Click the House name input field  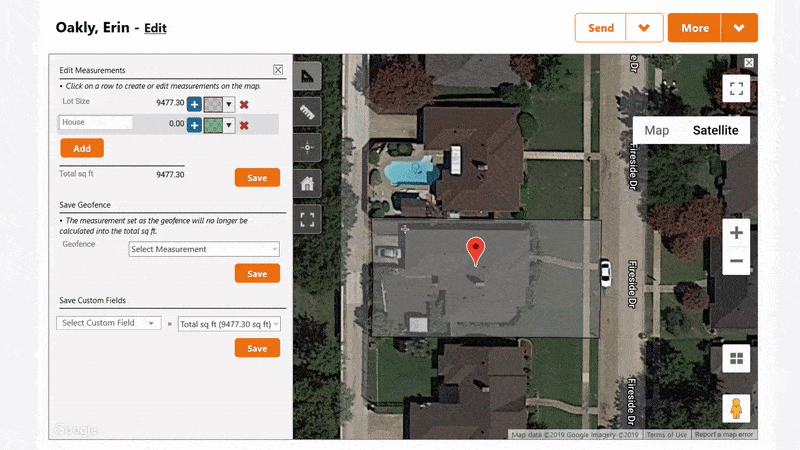pos(96,122)
